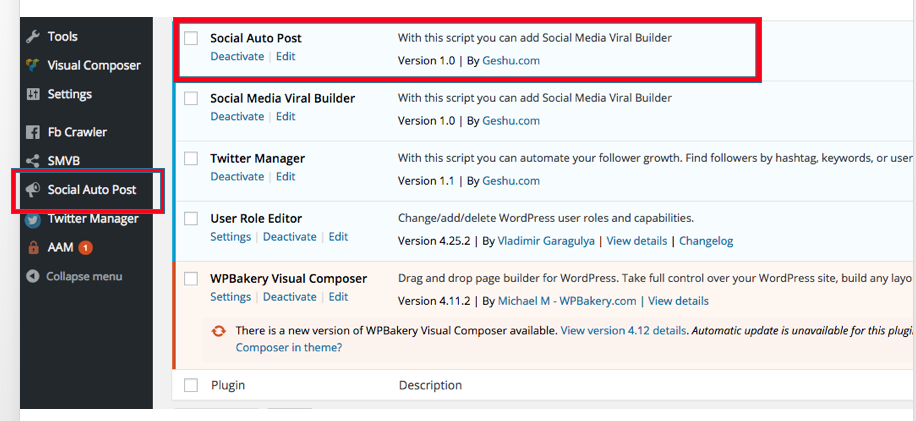Image resolution: width=916 pixels, height=421 pixels.
Task: Check the Social Auto Post plugin checkbox
Action: 191,39
